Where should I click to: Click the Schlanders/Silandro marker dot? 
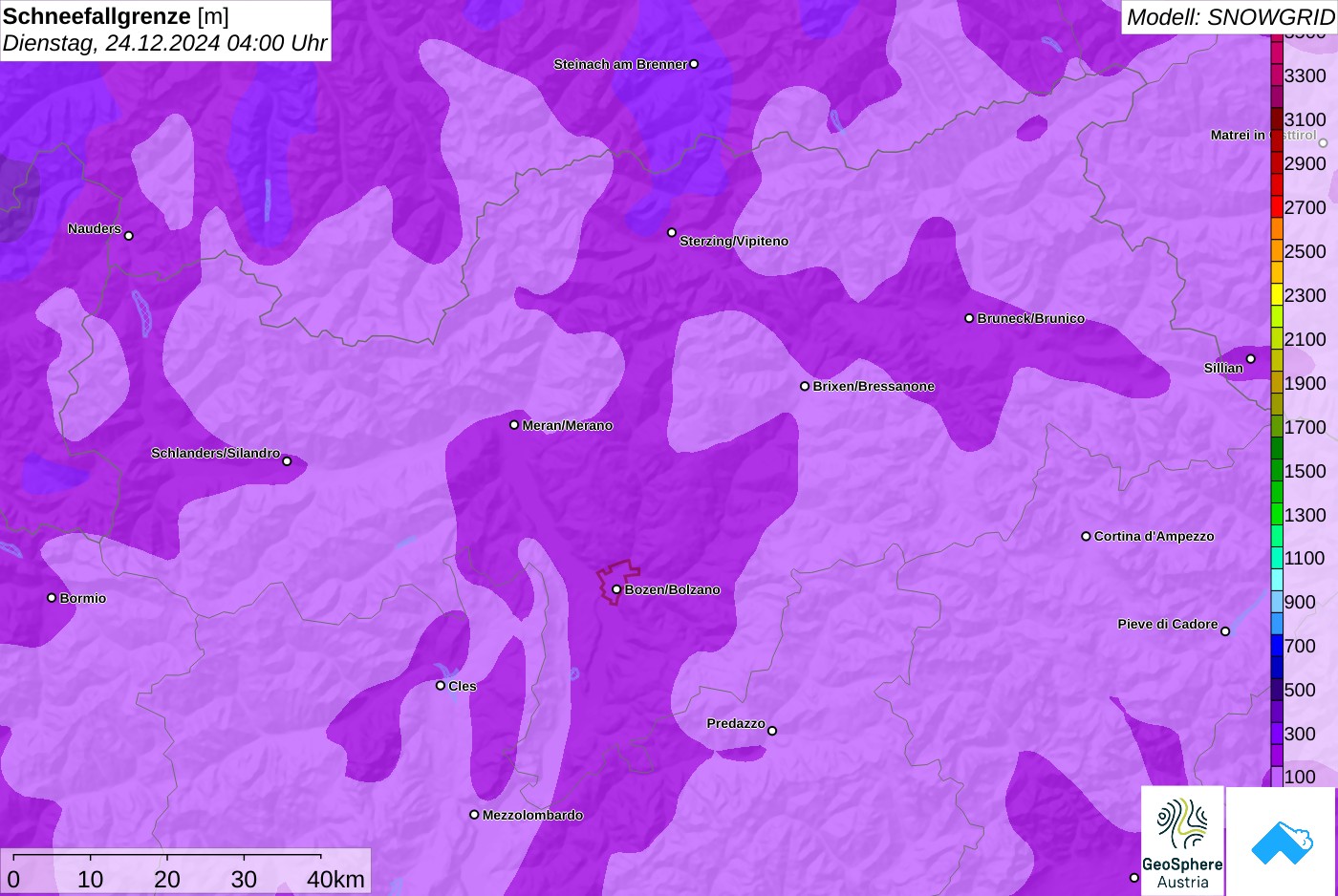click(287, 461)
